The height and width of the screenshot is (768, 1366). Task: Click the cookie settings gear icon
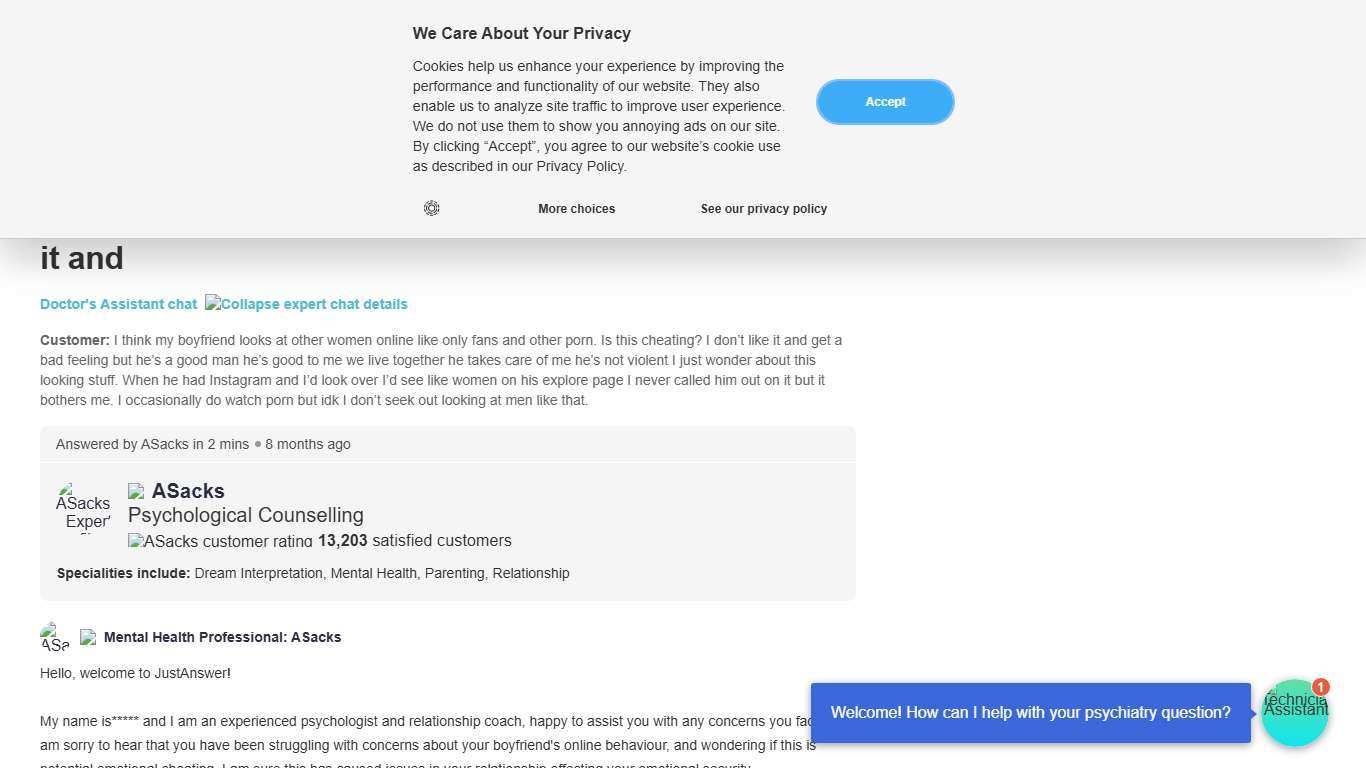[x=432, y=208]
